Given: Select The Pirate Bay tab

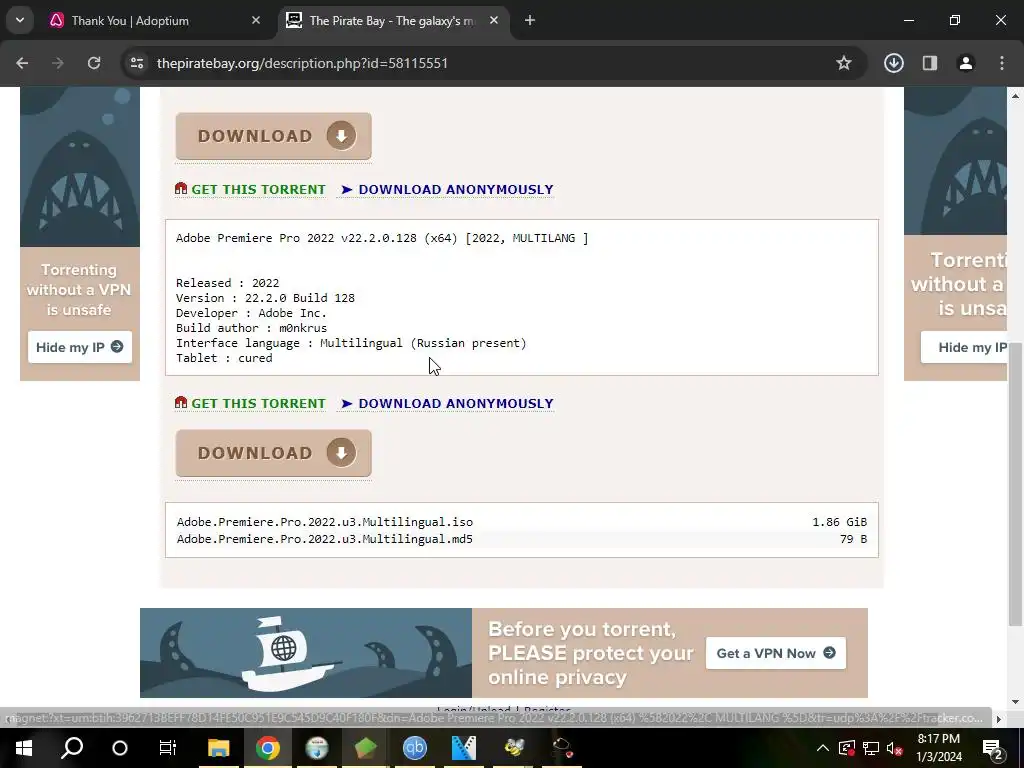Looking at the screenshot, I should (392, 21).
